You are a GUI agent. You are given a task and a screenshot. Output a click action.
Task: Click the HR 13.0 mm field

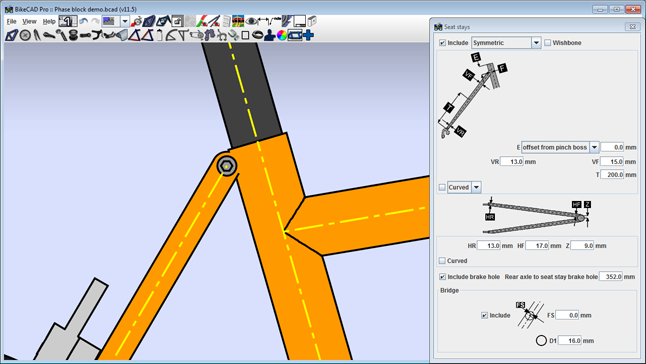[489, 246]
